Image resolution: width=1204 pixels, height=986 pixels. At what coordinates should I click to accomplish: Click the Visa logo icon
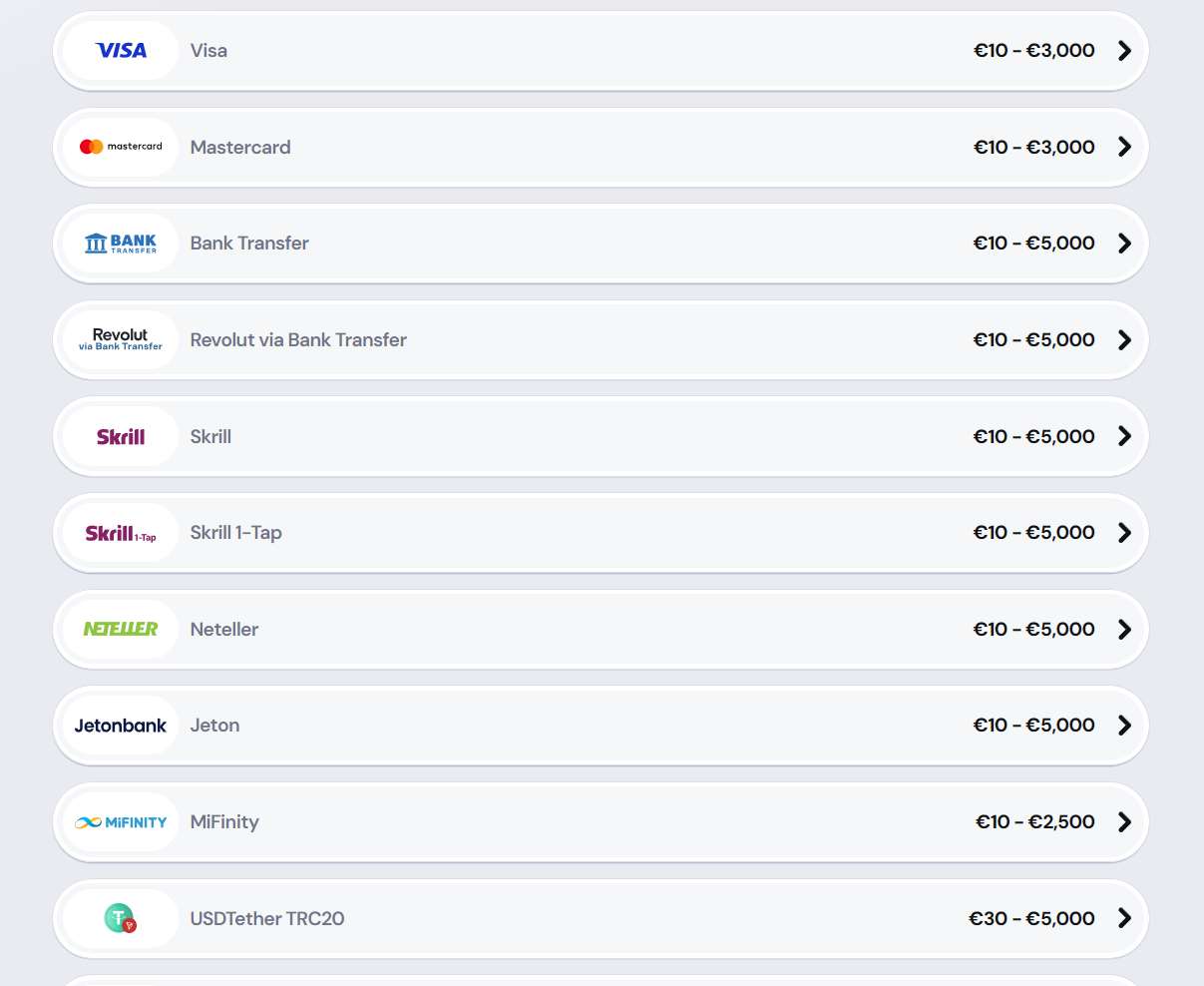[x=121, y=51]
